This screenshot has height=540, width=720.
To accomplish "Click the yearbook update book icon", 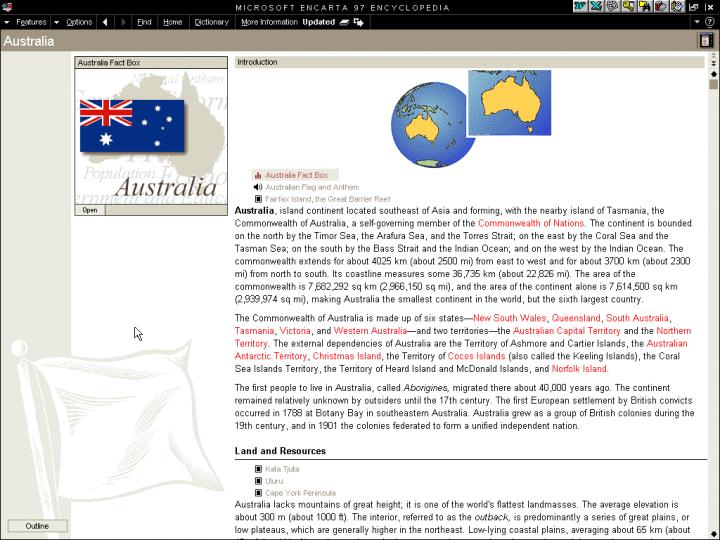I will click(344, 22).
